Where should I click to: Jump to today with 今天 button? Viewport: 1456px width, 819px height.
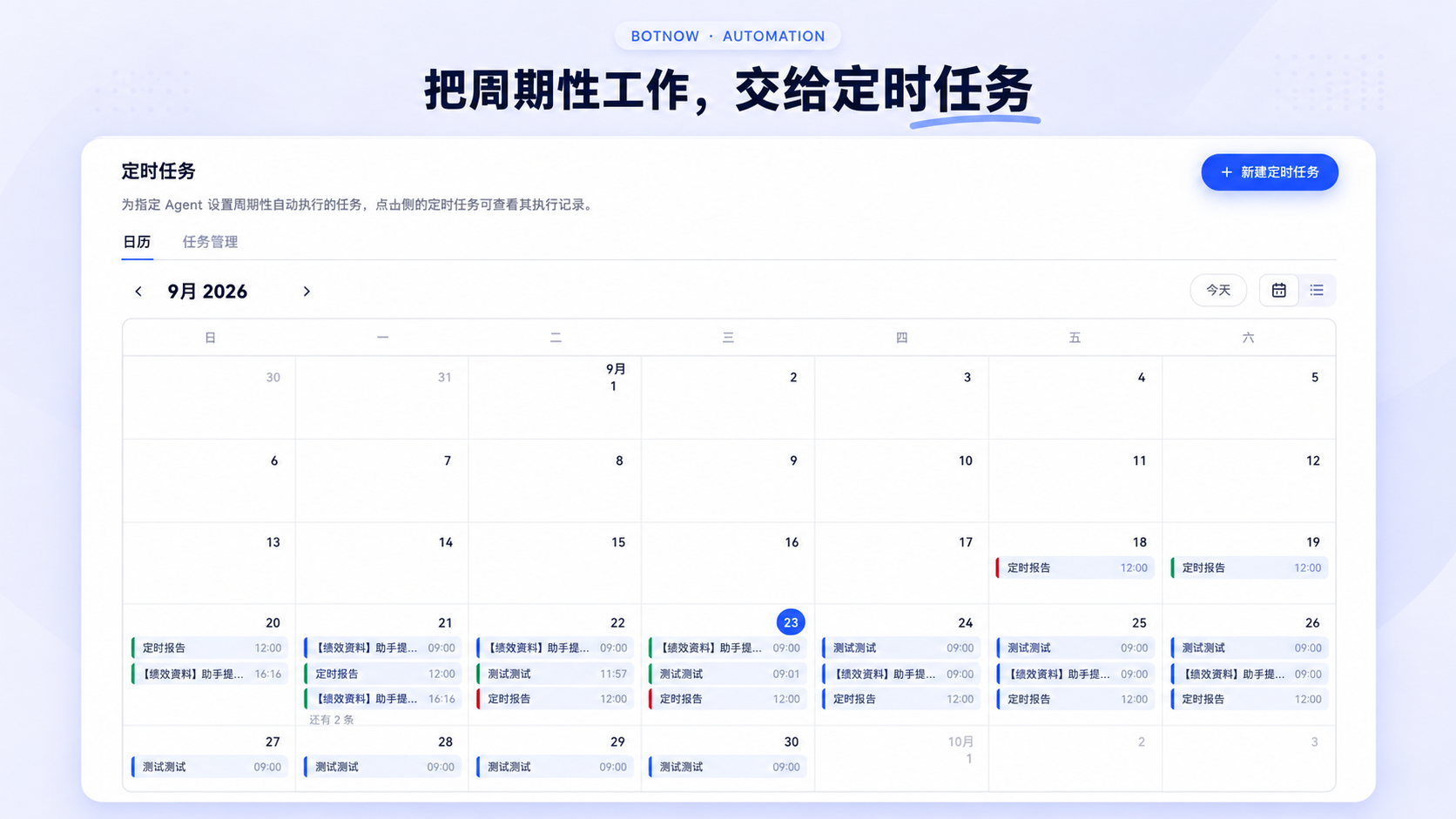coord(1218,291)
